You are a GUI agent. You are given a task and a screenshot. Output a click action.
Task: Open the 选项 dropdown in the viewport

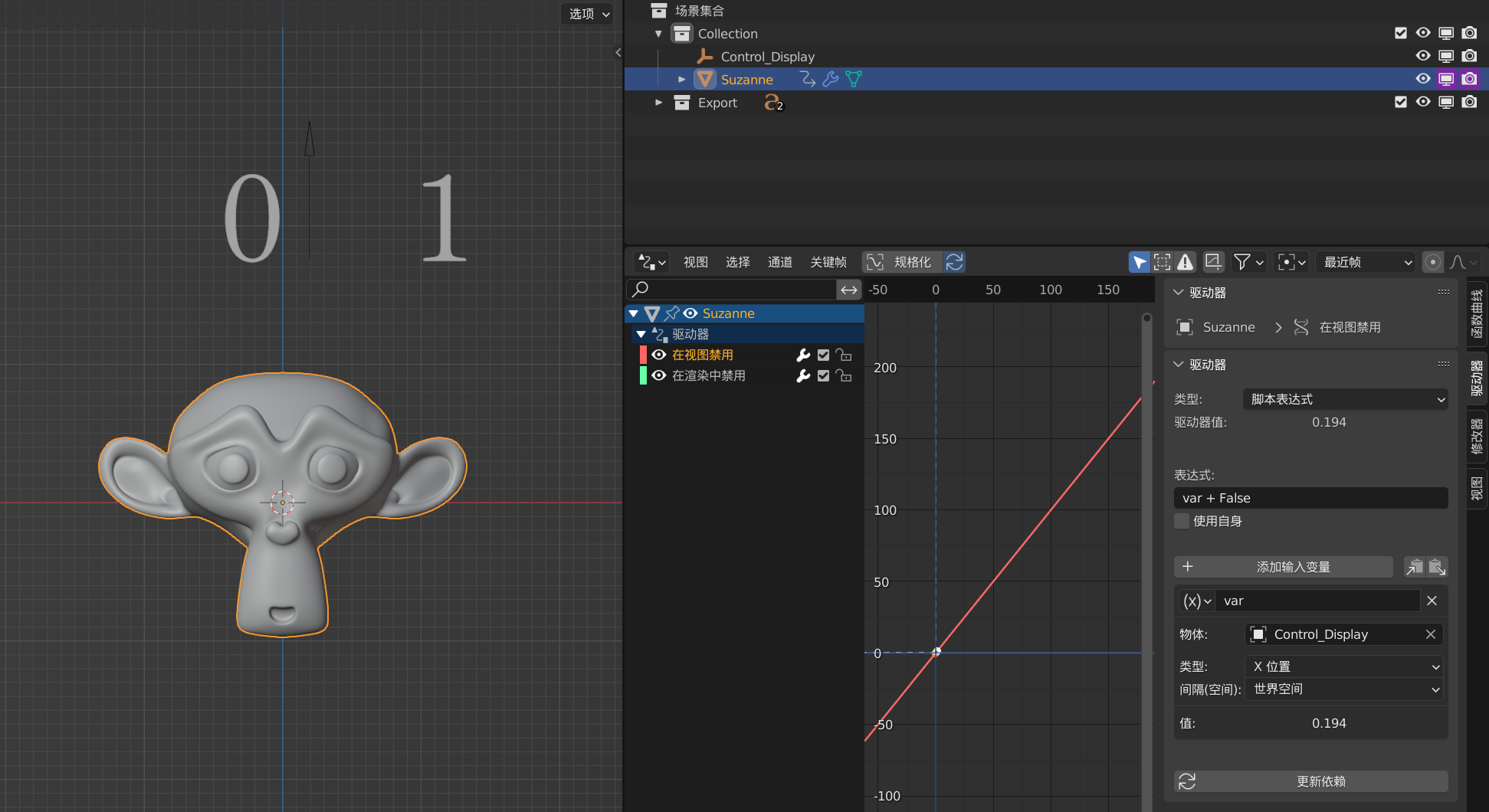(588, 14)
